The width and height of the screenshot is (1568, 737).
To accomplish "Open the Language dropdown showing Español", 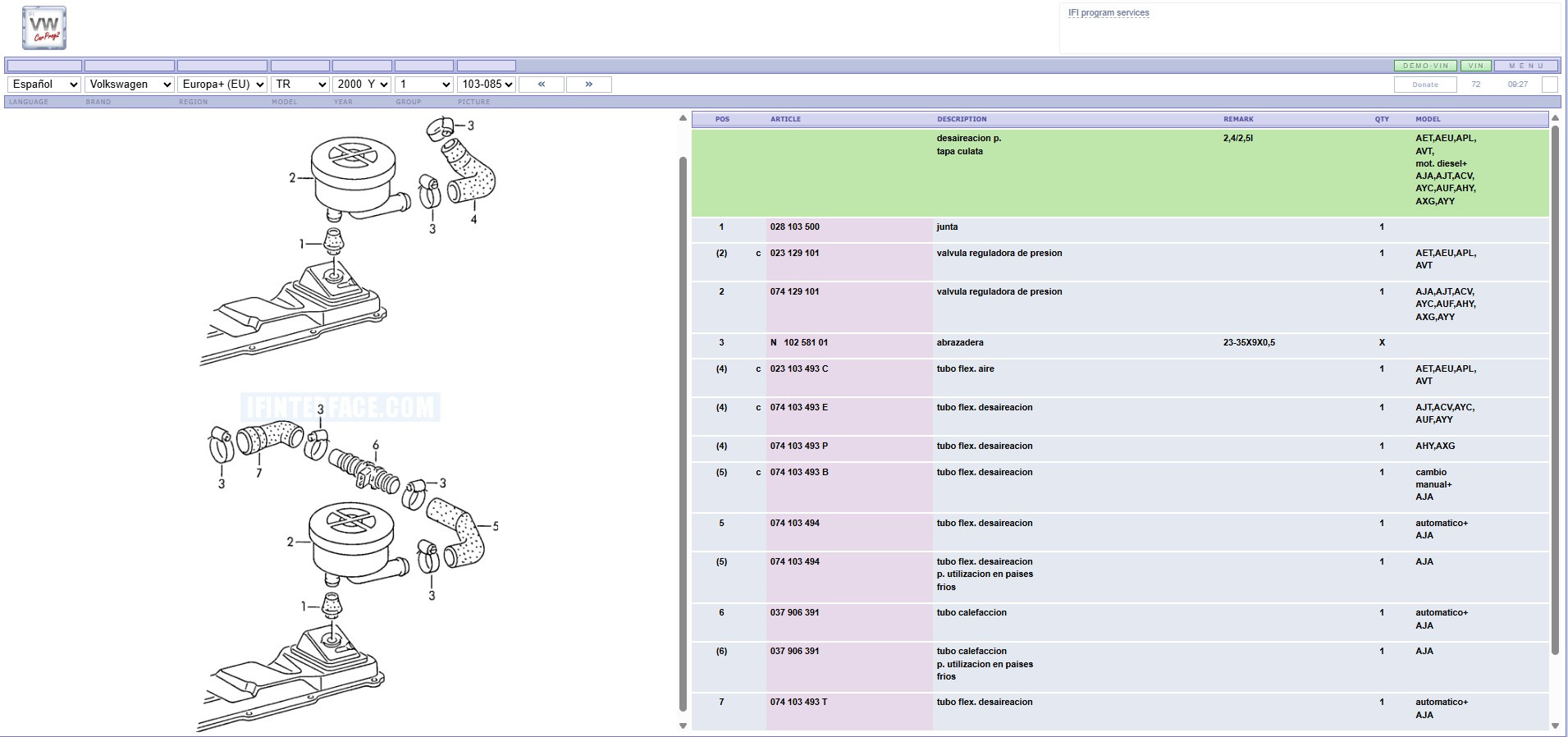I will pyautogui.click(x=44, y=85).
